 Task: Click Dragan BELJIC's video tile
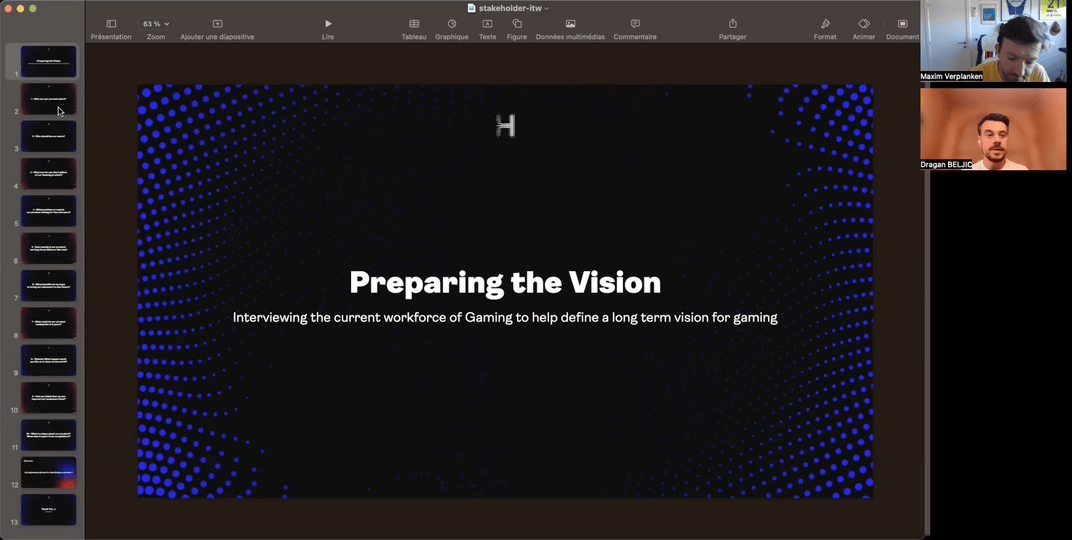tap(993, 129)
